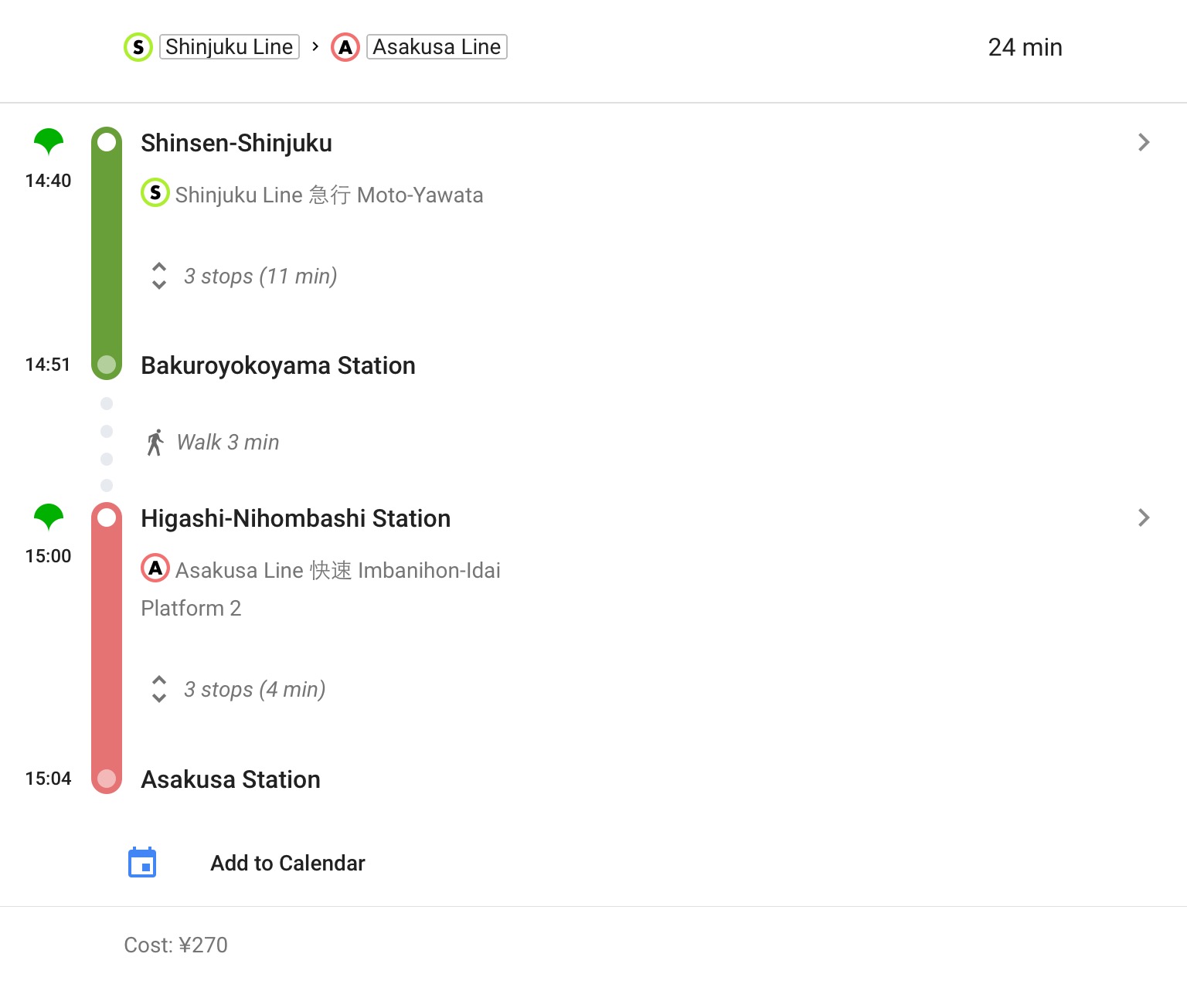Expand the 3 stops (4 min) list
The image size is (1187, 1008).
pyautogui.click(x=159, y=689)
